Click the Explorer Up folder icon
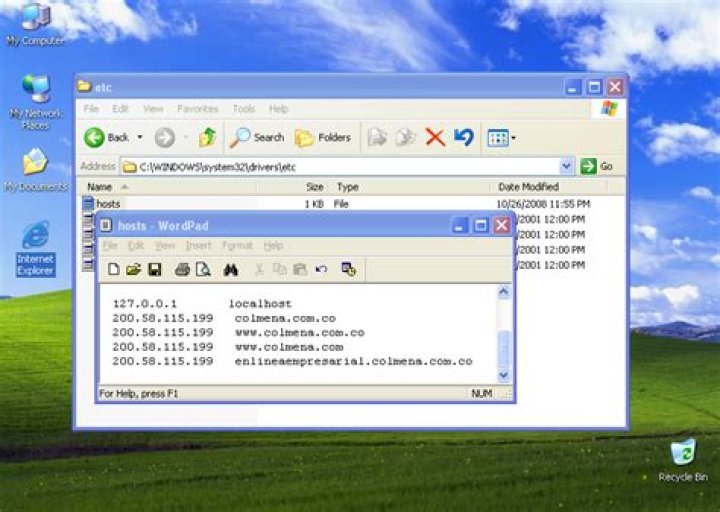Image resolution: width=720 pixels, height=512 pixels. click(207, 137)
